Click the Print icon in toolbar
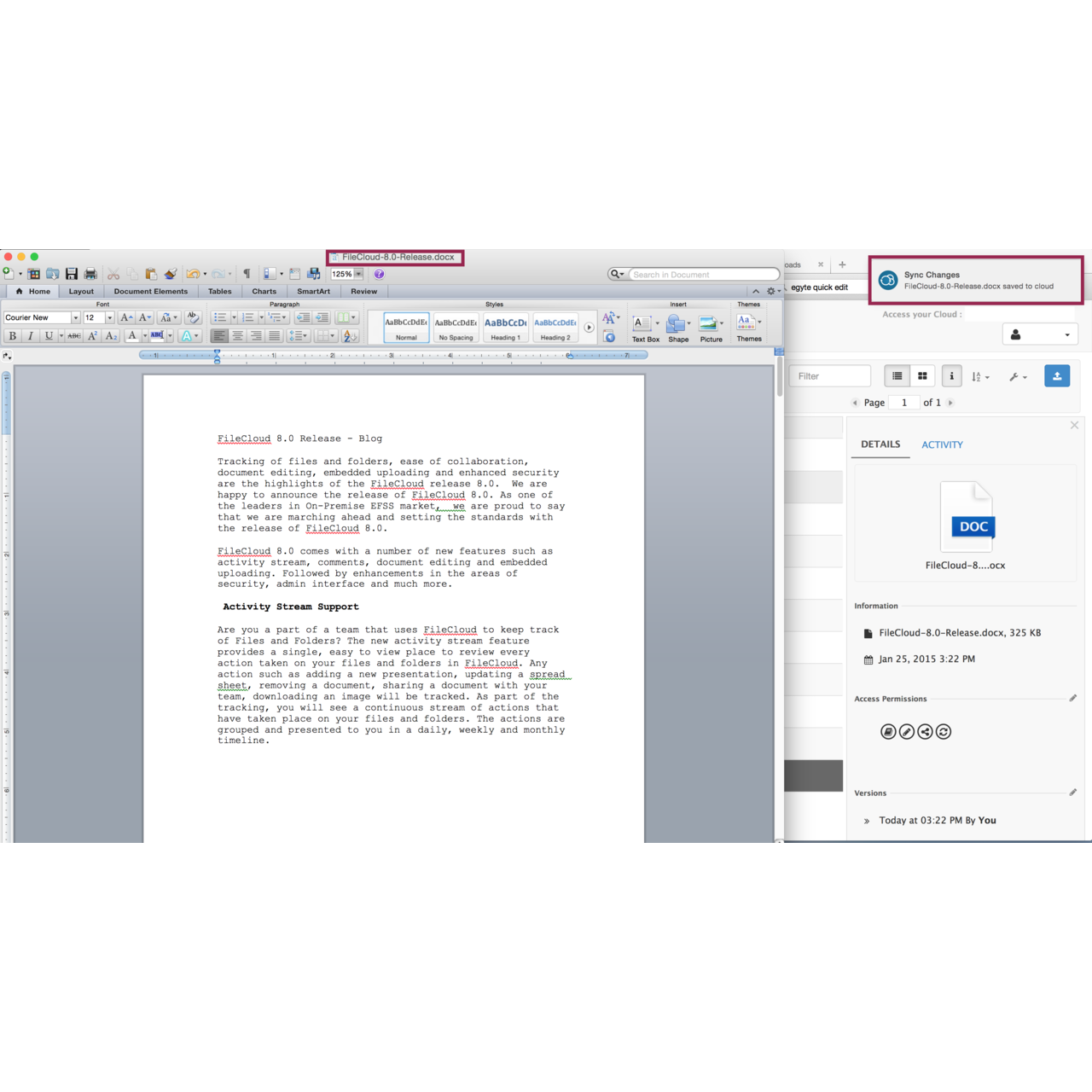The height and width of the screenshot is (1092, 1092). pyautogui.click(x=90, y=274)
